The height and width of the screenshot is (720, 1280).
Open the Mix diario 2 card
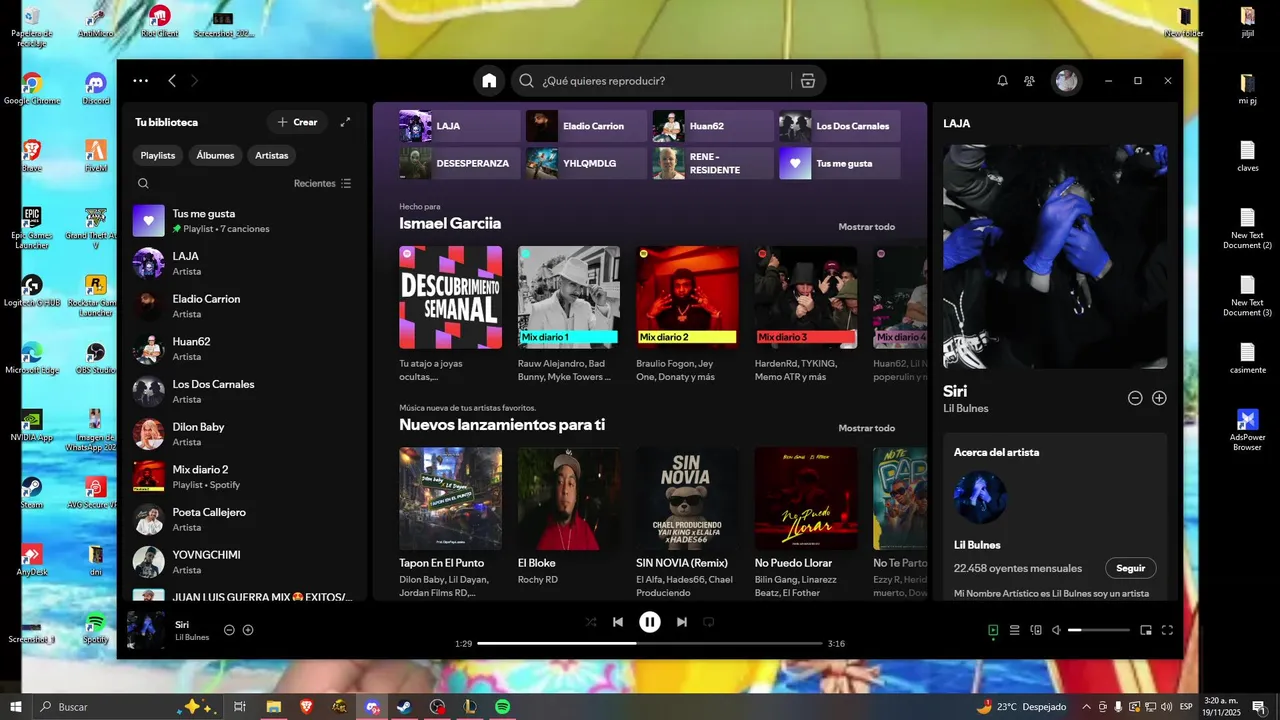[687, 315]
